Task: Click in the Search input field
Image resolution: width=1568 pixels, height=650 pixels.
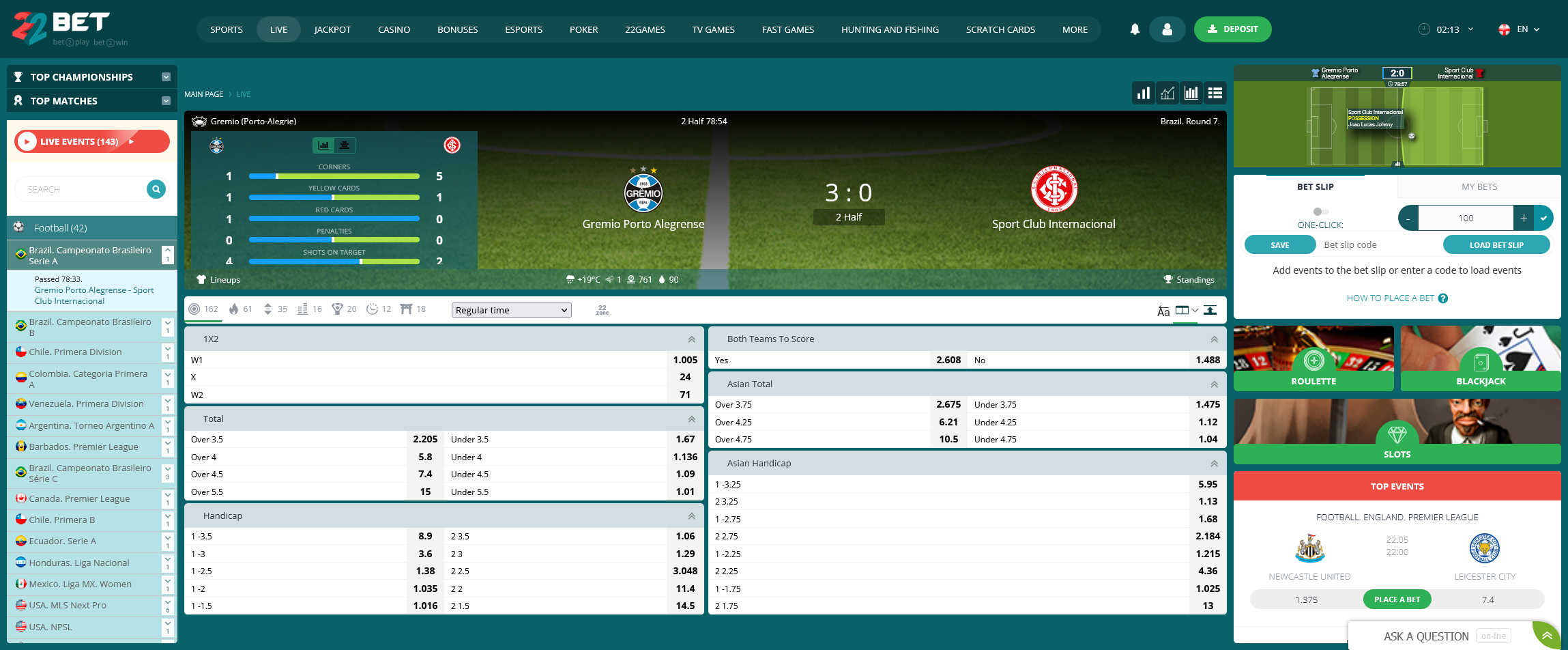Action: [x=81, y=189]
